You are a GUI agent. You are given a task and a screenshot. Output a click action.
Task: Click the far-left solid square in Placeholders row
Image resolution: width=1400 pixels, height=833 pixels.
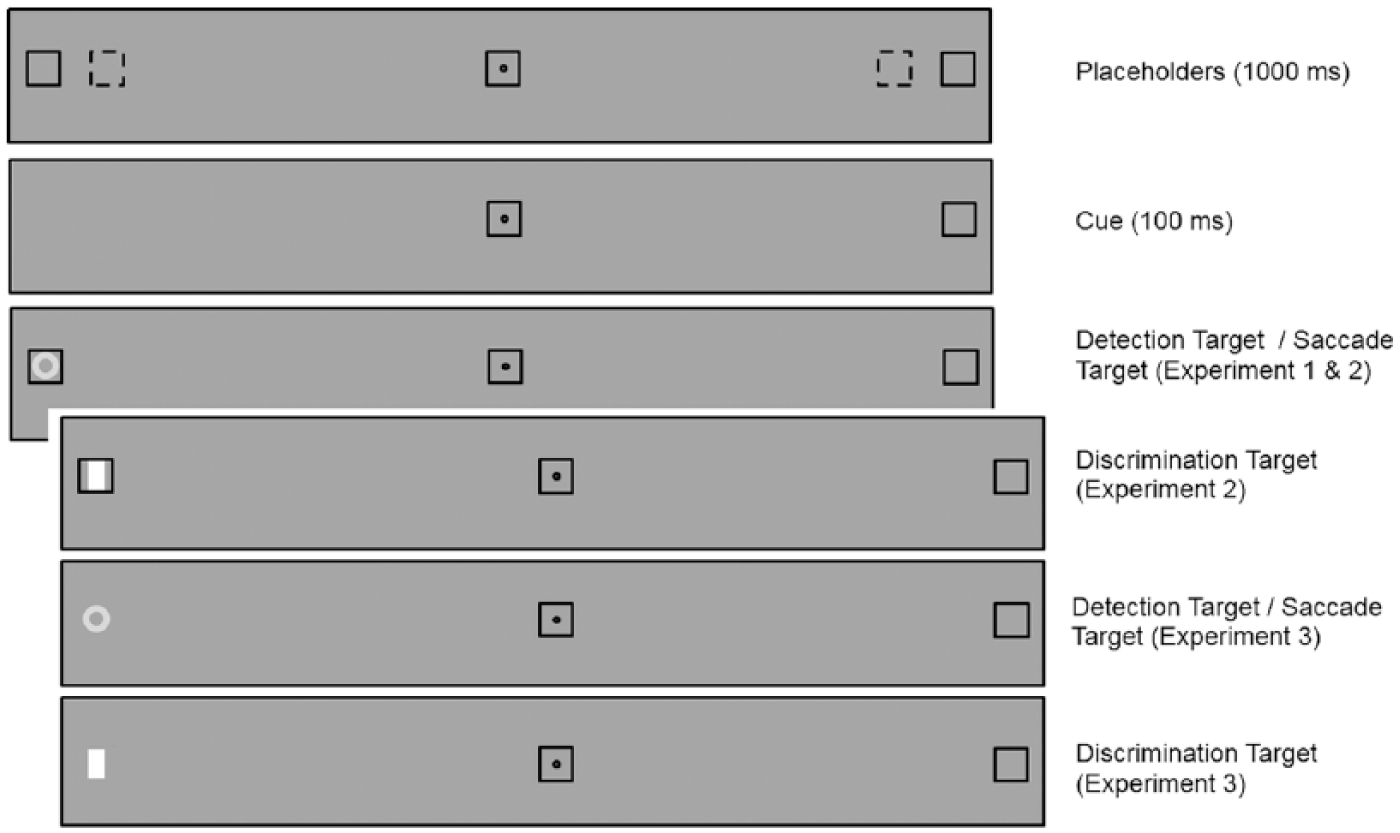coord(43,69)
